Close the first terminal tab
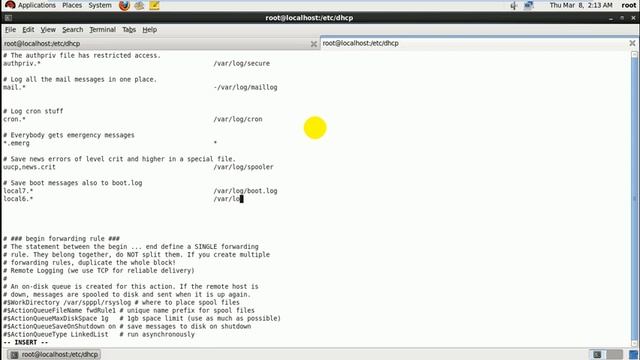The height and width of the screenshot is (360, 640). pos(313,44)
